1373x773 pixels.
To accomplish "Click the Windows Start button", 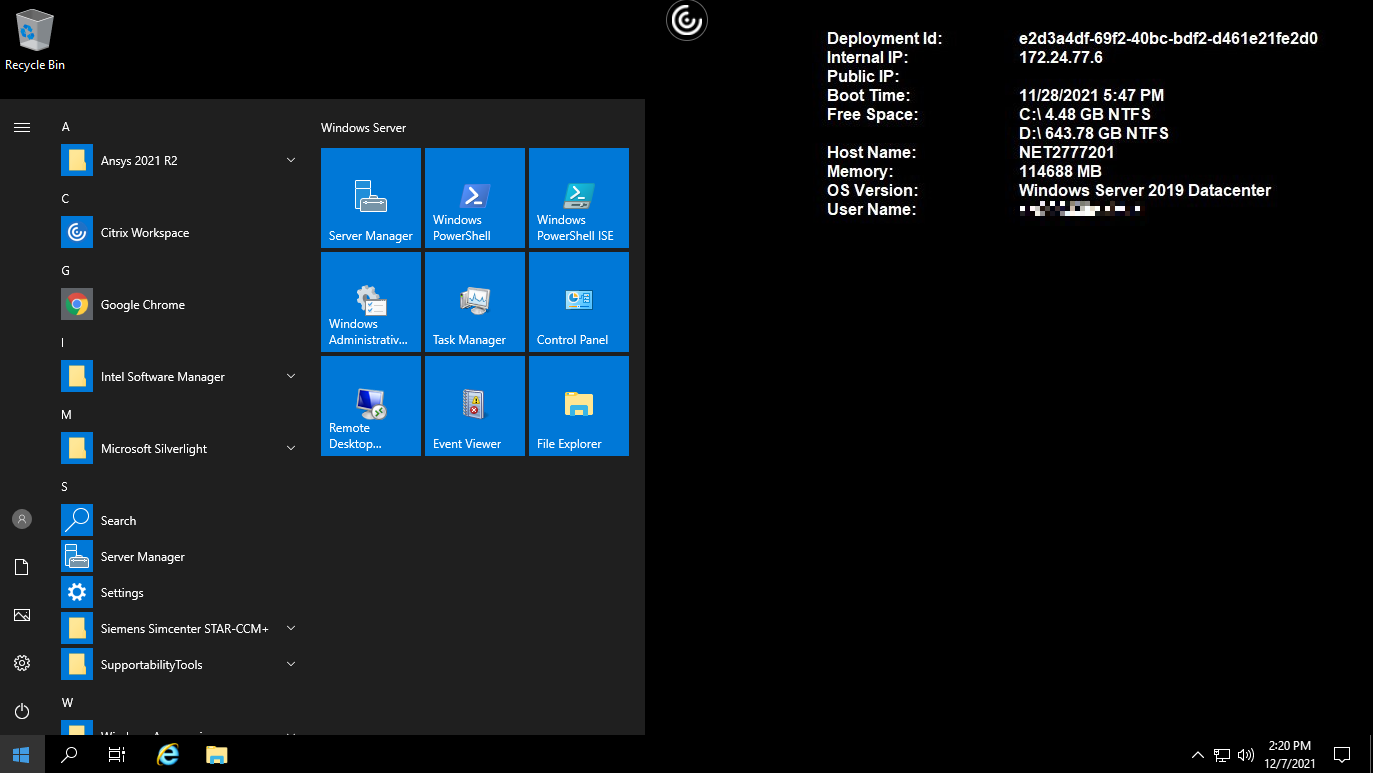I will pos(22,754).
